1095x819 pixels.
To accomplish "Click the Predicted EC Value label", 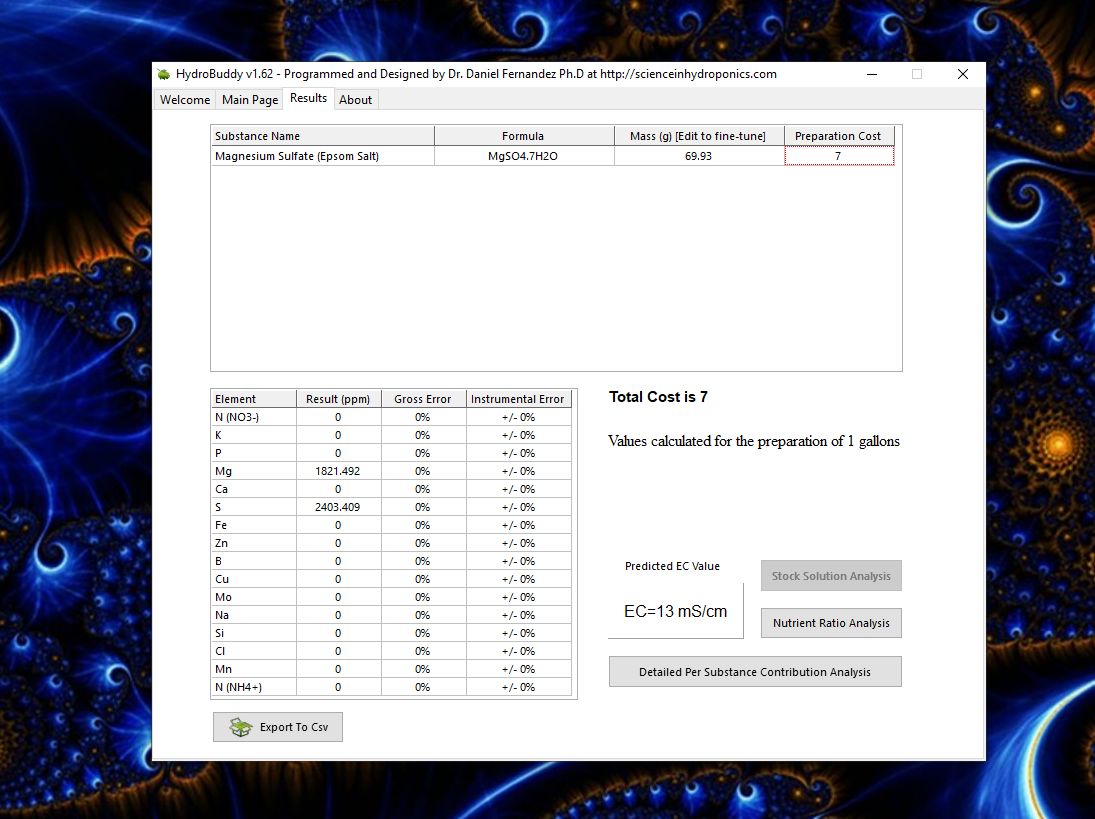I will (x=672, y=566).
